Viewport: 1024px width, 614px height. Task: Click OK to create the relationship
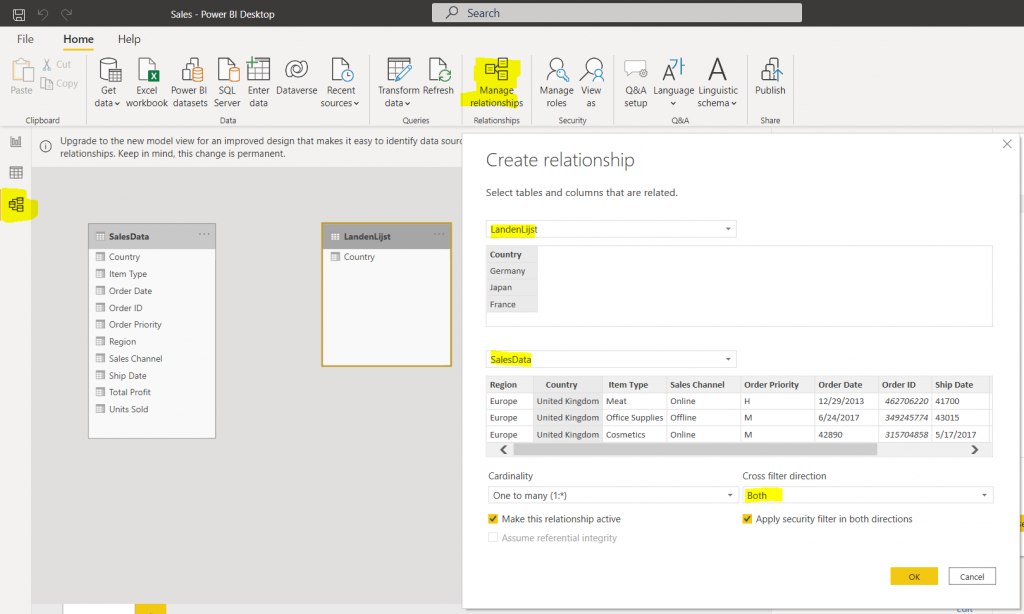click(914, 576)
